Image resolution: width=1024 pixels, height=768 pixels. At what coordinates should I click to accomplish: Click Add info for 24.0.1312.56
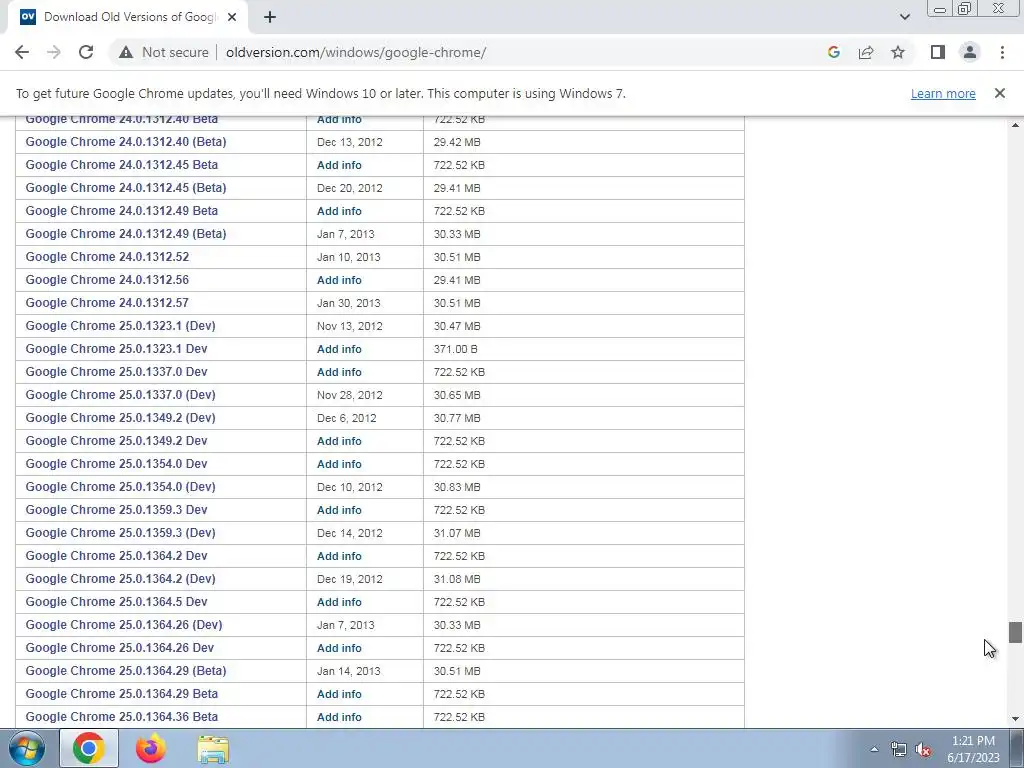(x=339, y=280)
